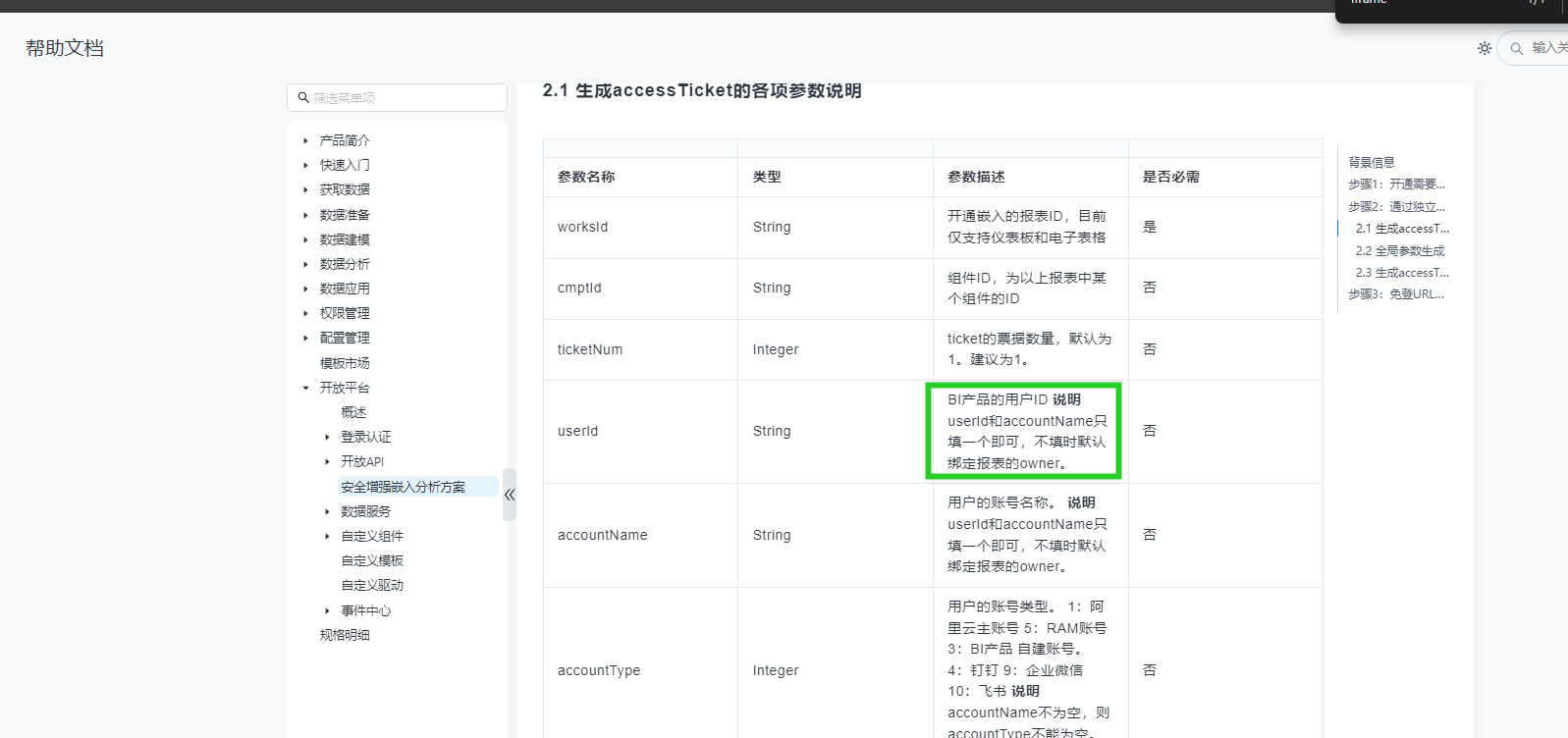Click the 帮助文档 title
This screenshot has width=1568, height=738.
pos(65,48)
